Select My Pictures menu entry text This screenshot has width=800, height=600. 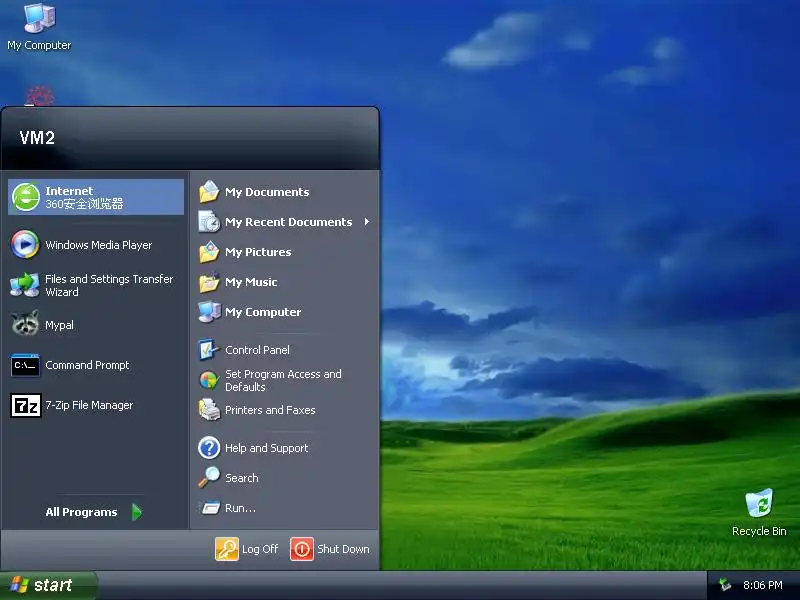(258, 252)
